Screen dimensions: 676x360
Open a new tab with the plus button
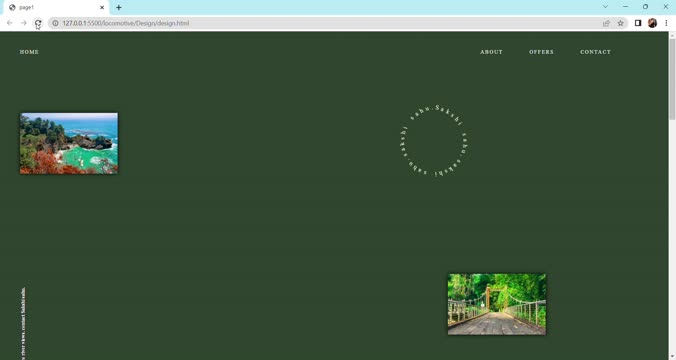point(119,7)
